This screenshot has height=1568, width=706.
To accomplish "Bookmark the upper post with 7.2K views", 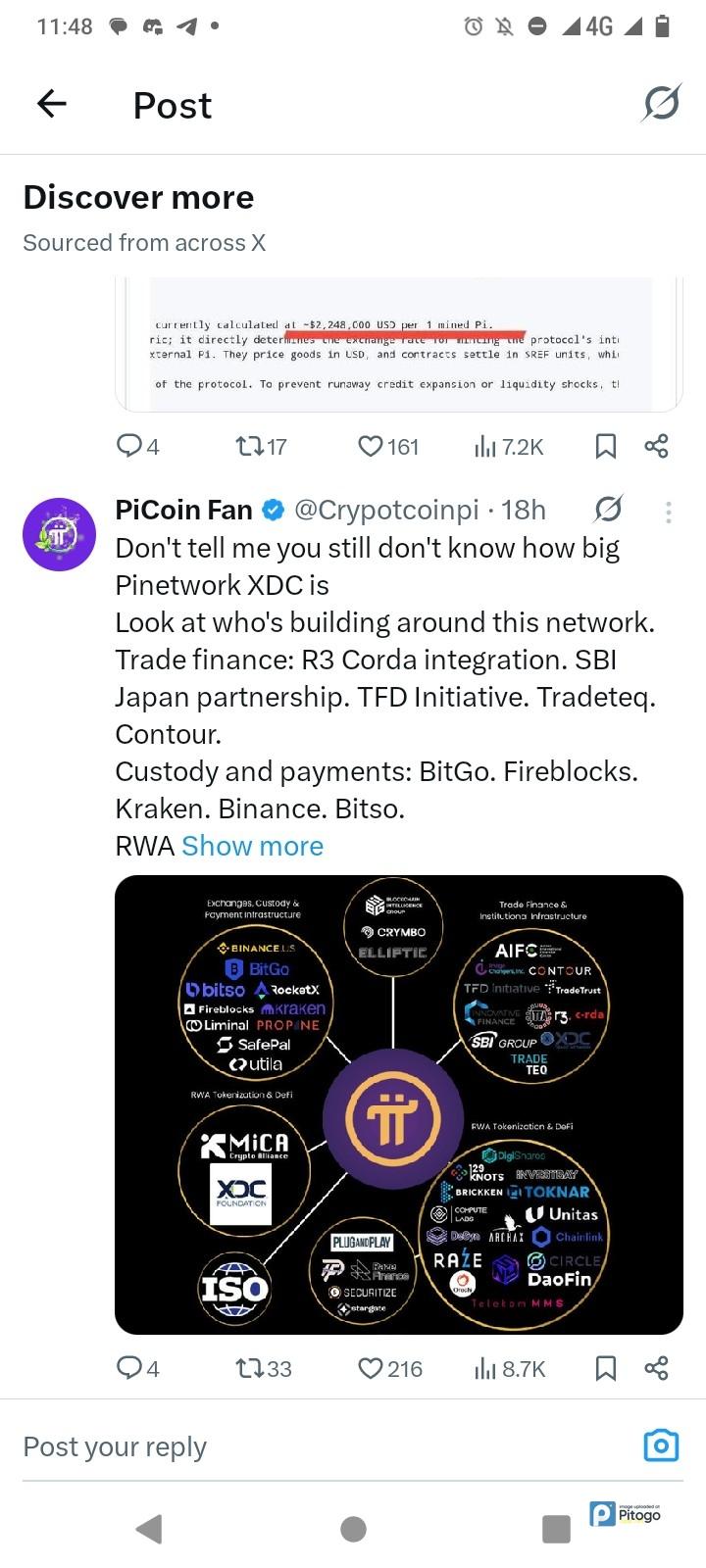I will (606, 447).
